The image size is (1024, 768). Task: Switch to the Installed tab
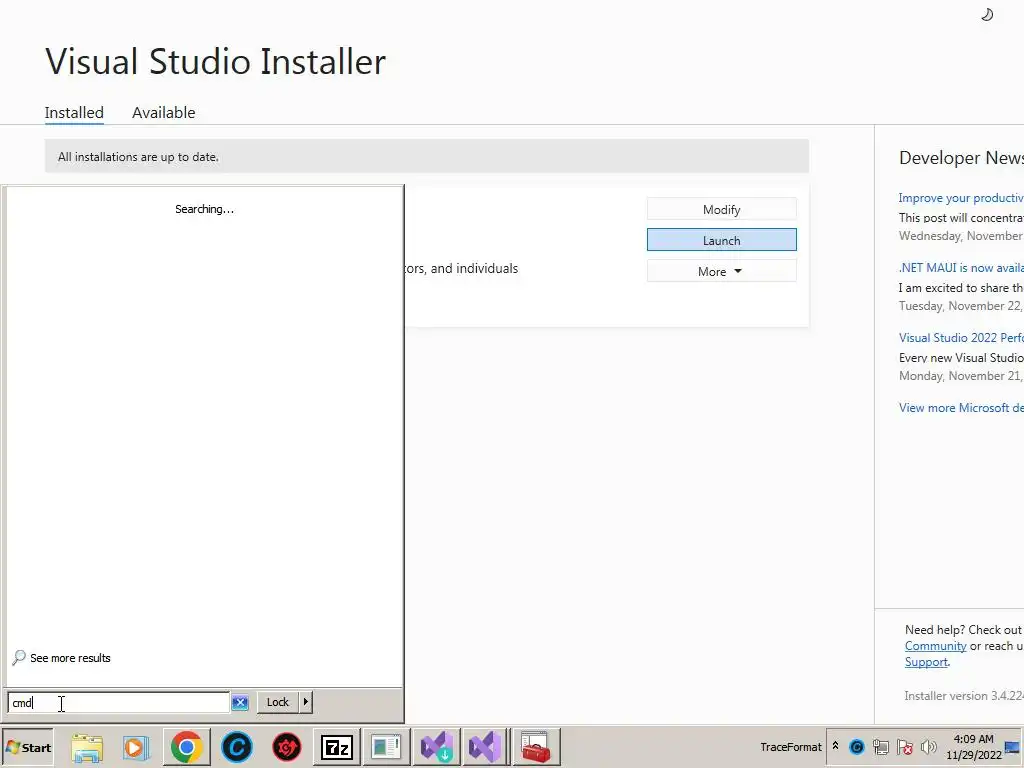coord(74,112)
